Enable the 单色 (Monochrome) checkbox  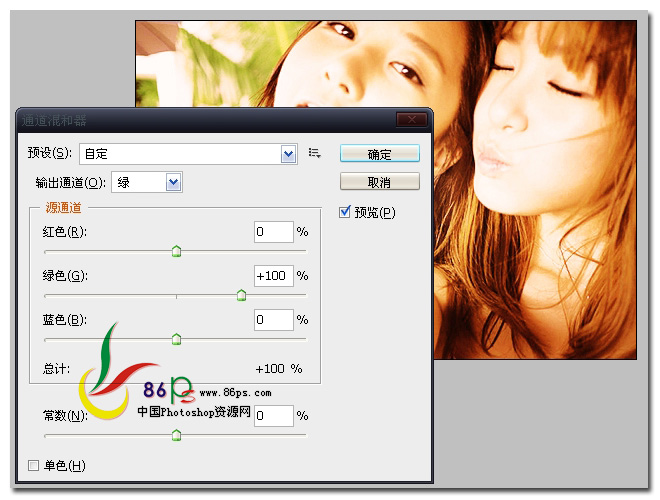pos(34,466)
